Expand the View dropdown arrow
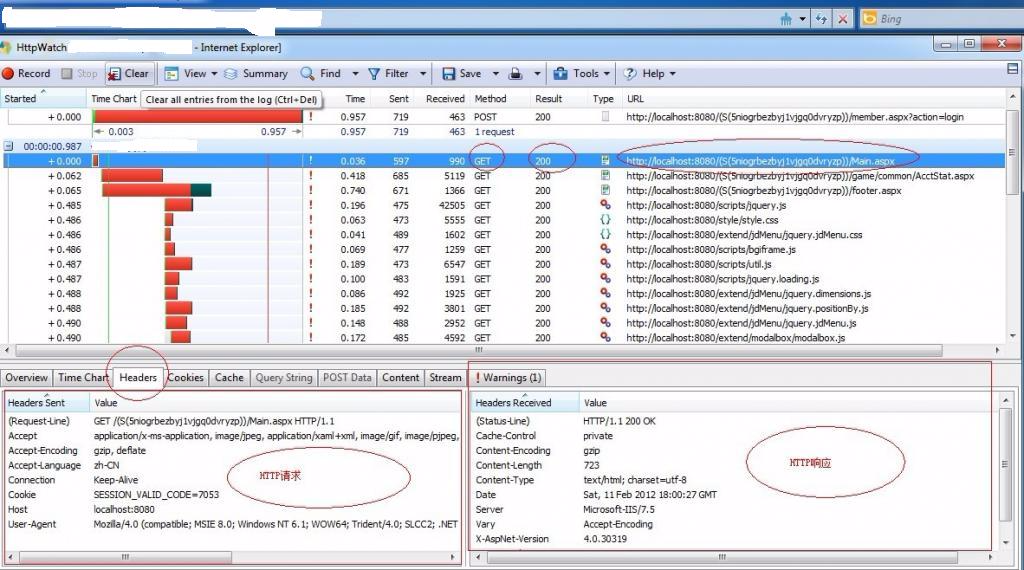The height and width of the screenshot is (570, 1024). pyautogui.click(x=214, y=74)
